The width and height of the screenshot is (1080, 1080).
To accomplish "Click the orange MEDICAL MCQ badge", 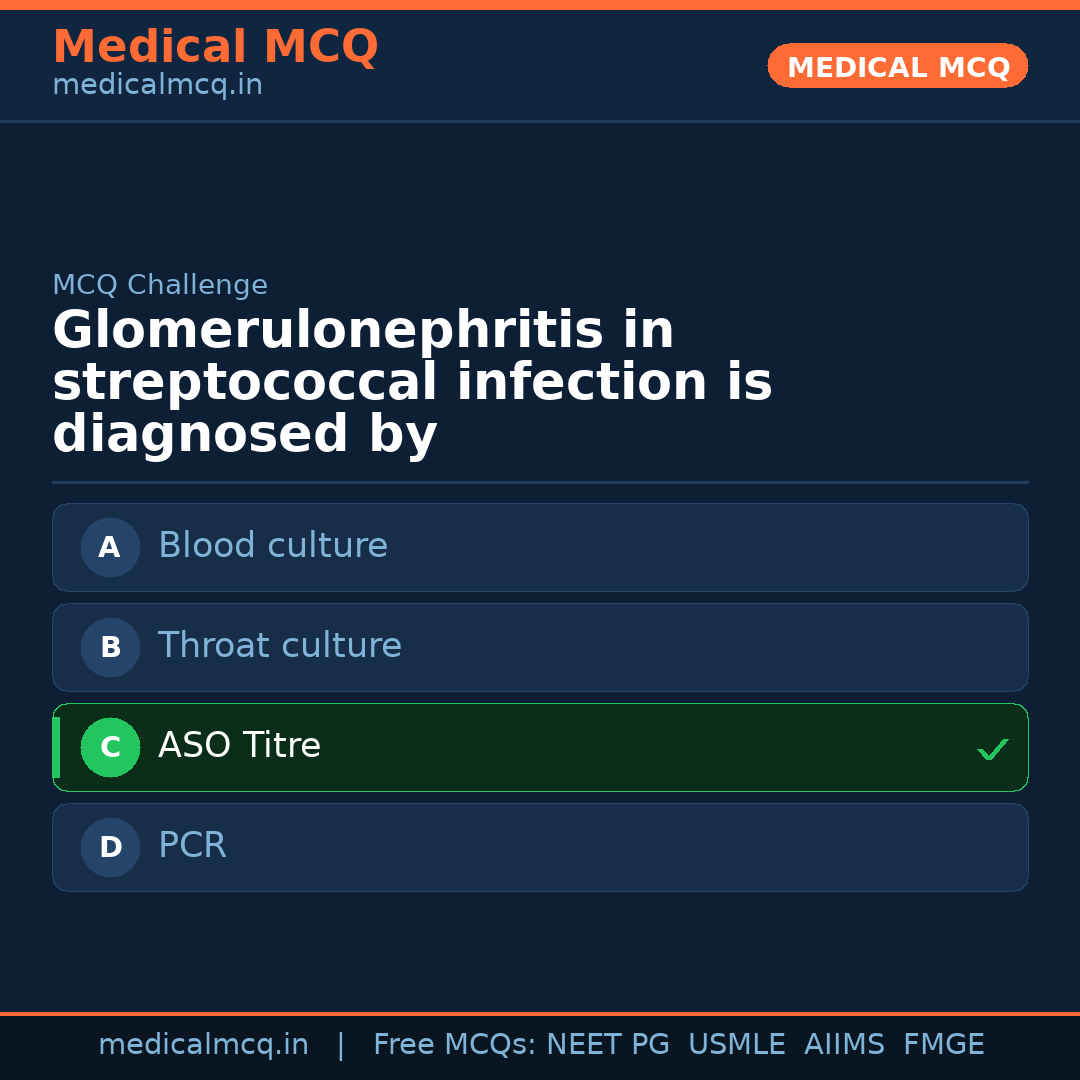I will pos(897,66).
